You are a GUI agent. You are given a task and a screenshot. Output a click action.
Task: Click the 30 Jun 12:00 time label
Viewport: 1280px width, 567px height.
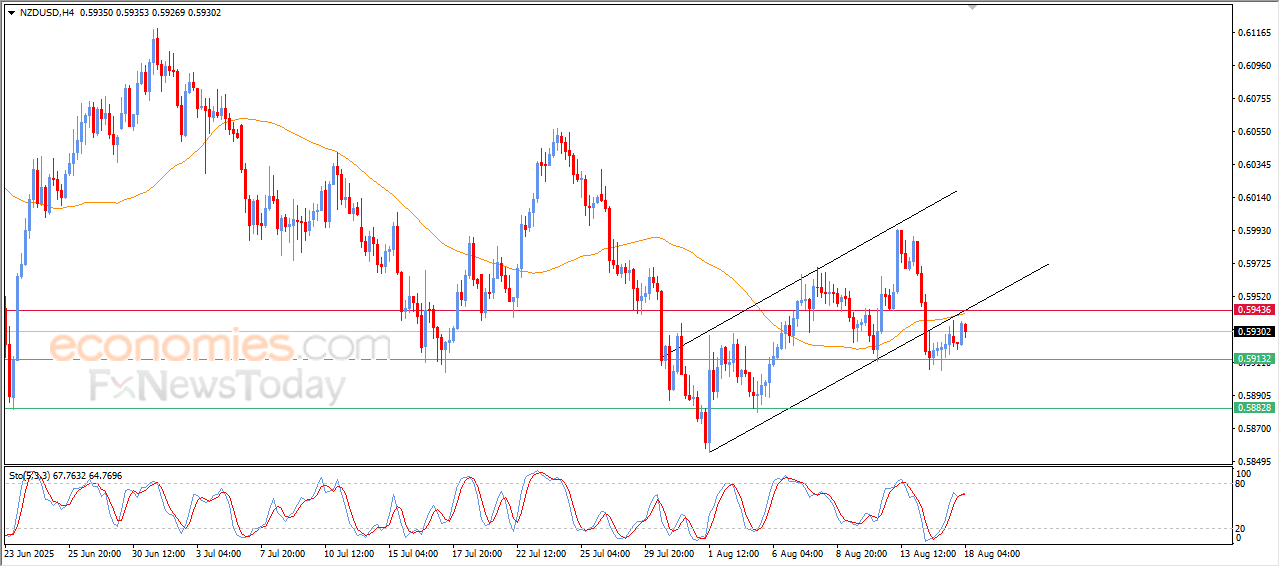(159, 552)
